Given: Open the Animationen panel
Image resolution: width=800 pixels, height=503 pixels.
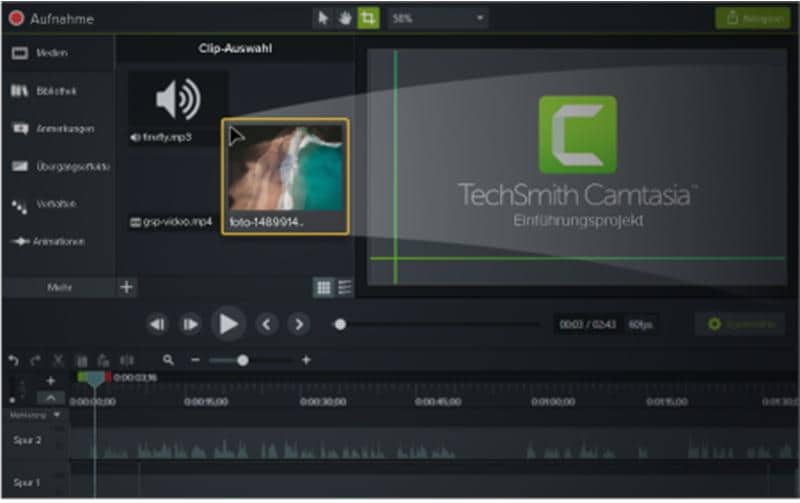Looking at the screenshot, I should (57, 241).
